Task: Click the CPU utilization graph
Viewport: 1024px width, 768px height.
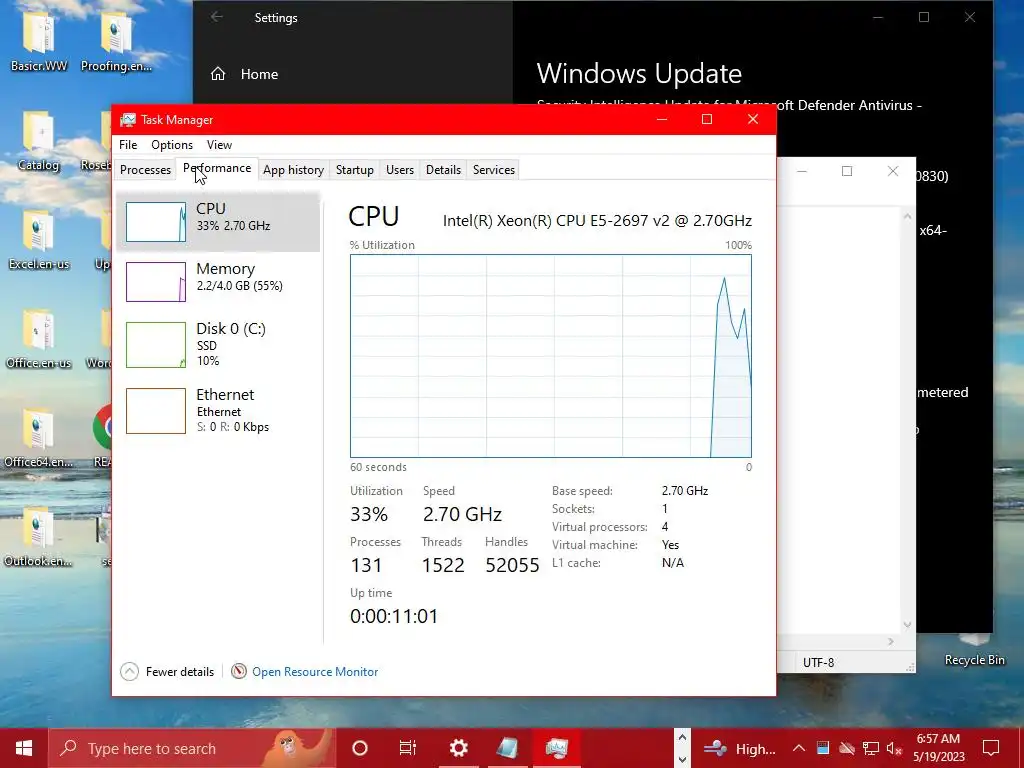Action: pos(551,356)
